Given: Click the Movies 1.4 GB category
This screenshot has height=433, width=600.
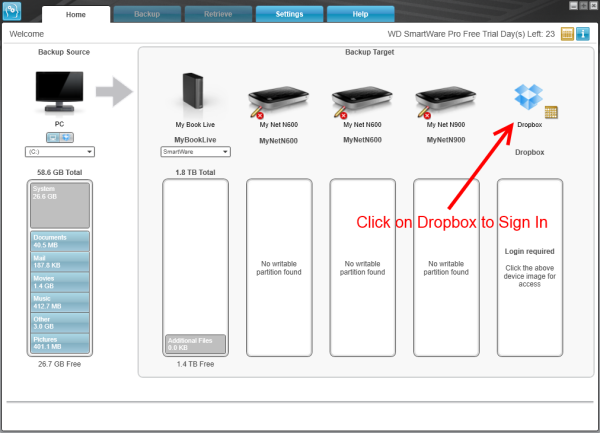Looking at the screenshot, I should (60, 282).
